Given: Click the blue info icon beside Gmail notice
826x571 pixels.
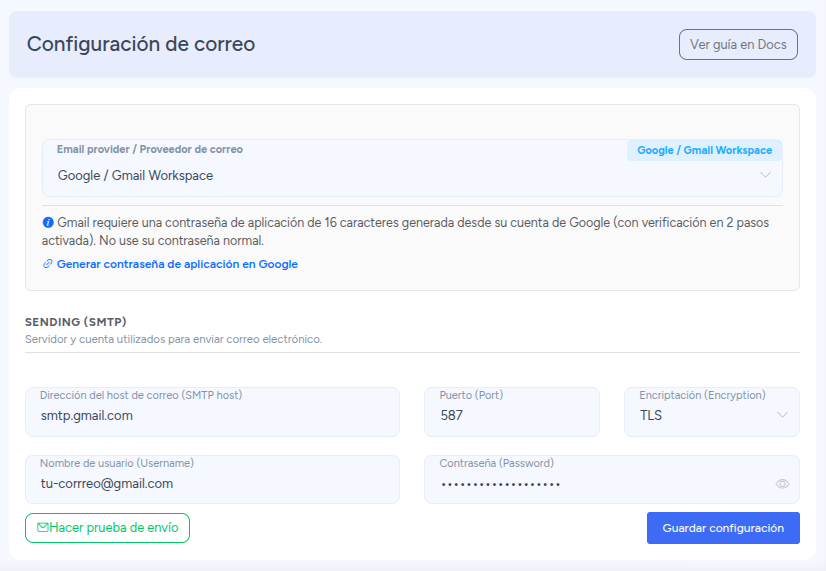Looking at the screenshot, I should [x=48, y=223].
